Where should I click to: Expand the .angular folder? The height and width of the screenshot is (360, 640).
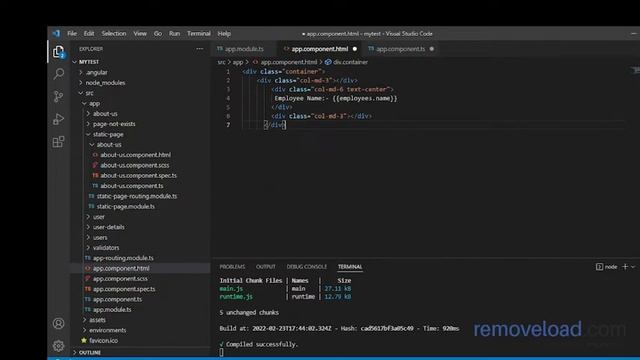click(x=141, y=72)
